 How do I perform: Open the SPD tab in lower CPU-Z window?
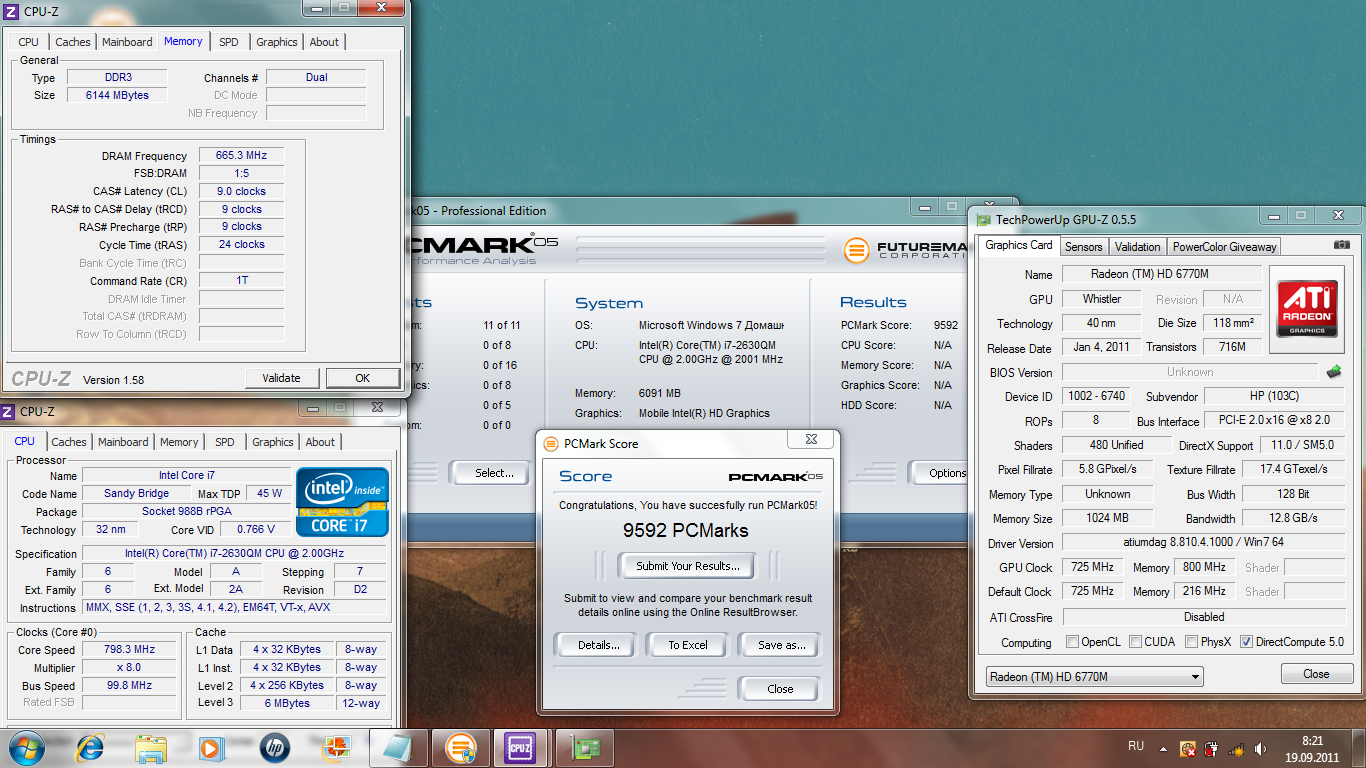(225, 442)
